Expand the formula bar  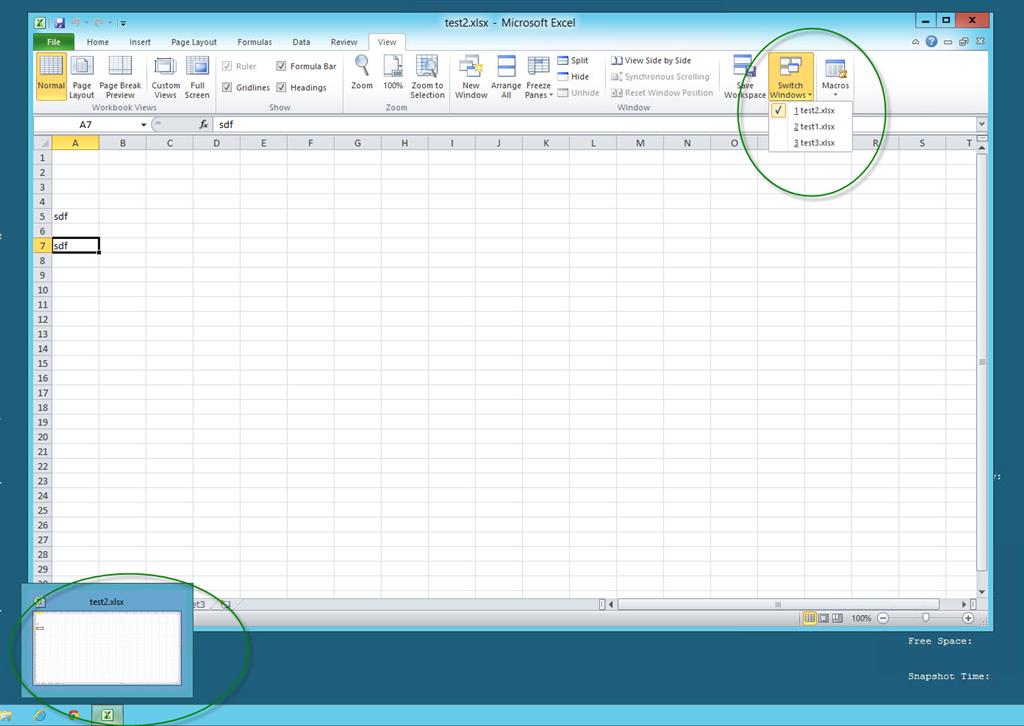coord(982,124)
